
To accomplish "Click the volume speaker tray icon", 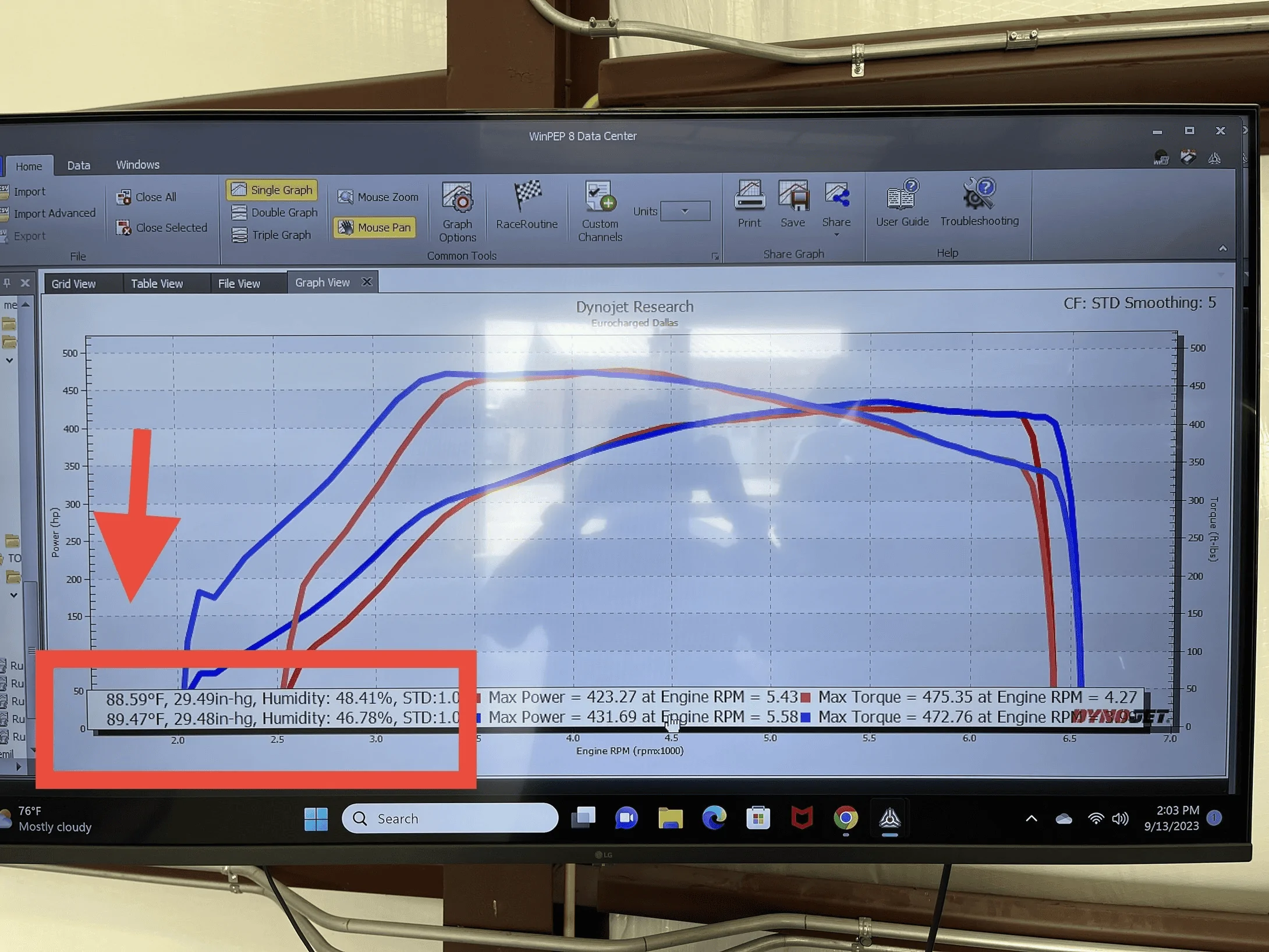I will (x=1120, y=819).
